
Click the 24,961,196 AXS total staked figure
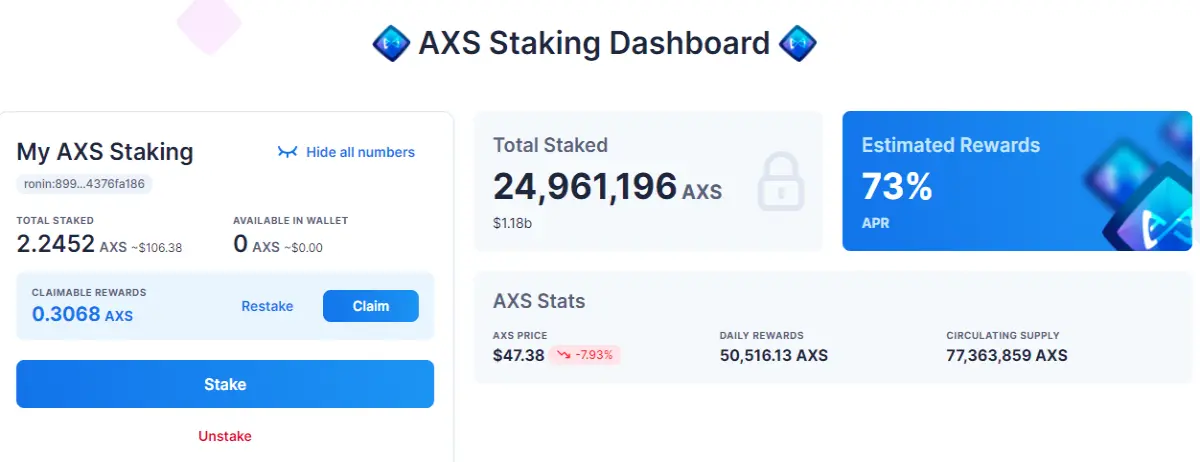[x=607, y=187]
